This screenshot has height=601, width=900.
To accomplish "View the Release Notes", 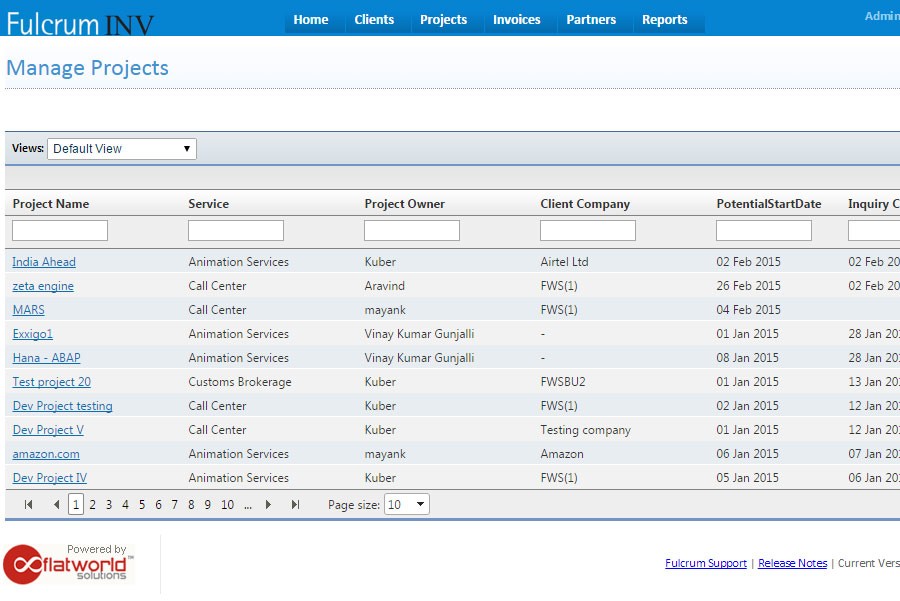I will 792,563.
